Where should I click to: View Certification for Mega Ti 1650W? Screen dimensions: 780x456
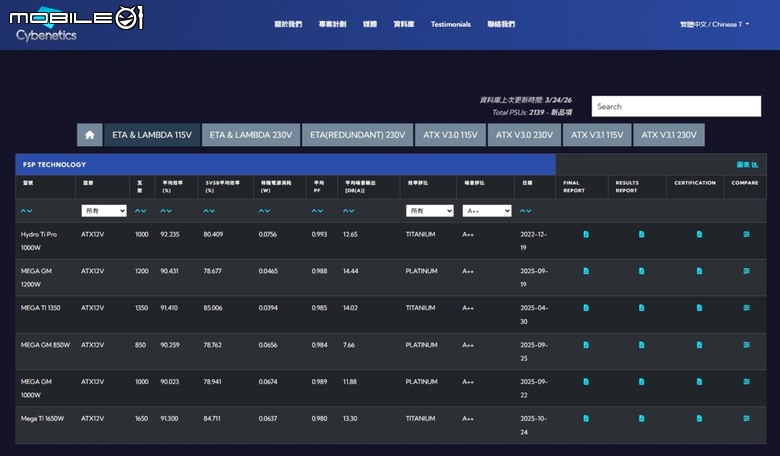(x=699, y=418)
